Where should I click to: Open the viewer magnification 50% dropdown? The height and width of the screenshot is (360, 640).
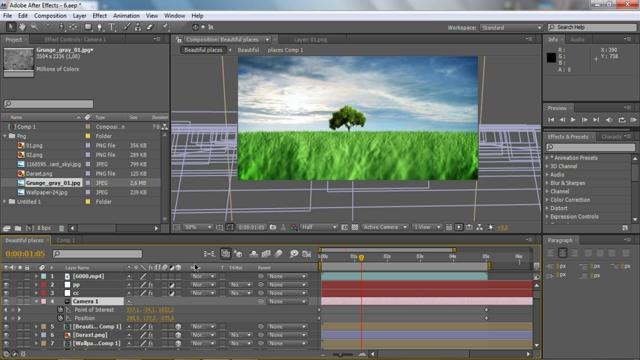[x=198, y=227]
